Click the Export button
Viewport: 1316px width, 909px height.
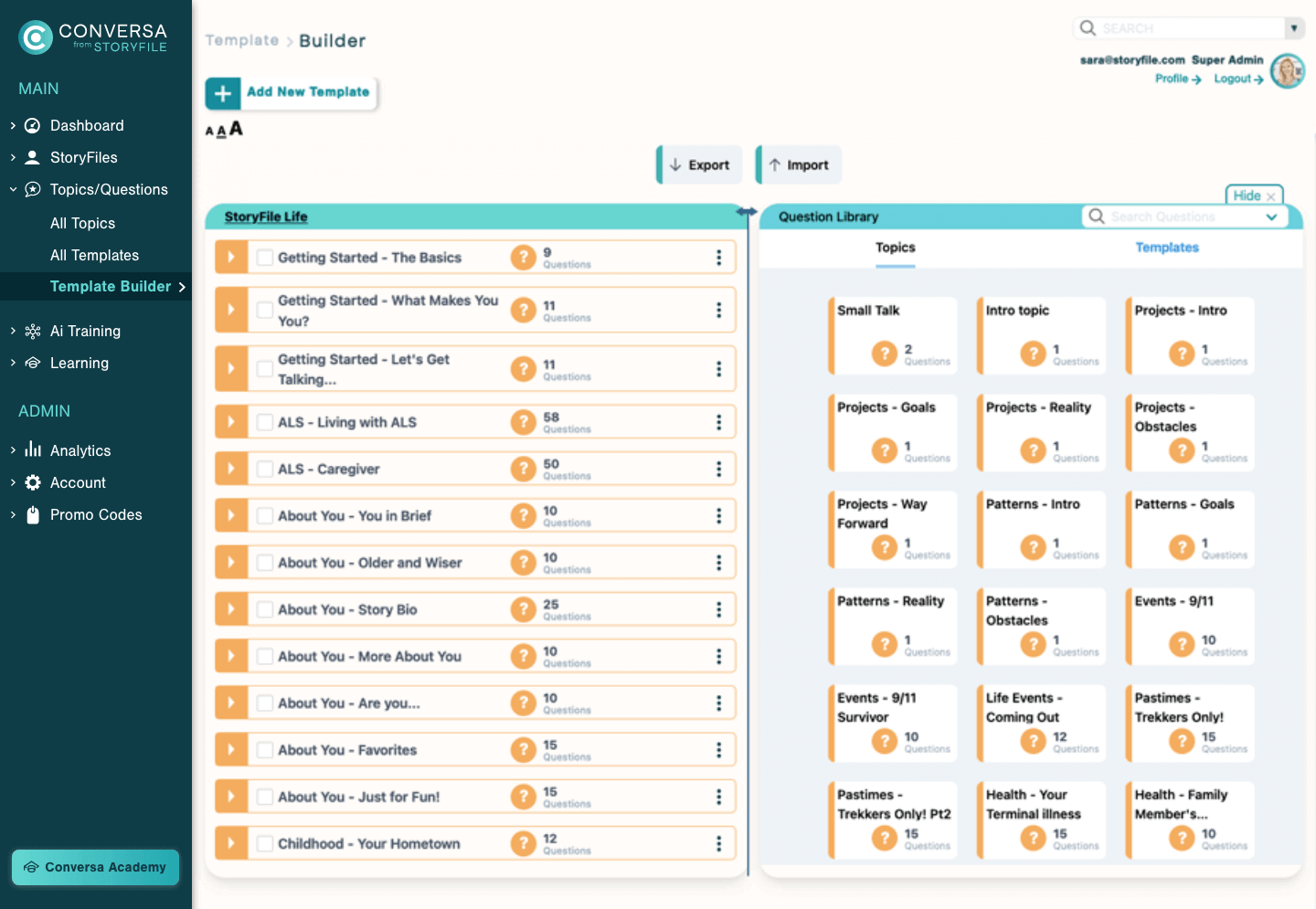tap(699, 165)
